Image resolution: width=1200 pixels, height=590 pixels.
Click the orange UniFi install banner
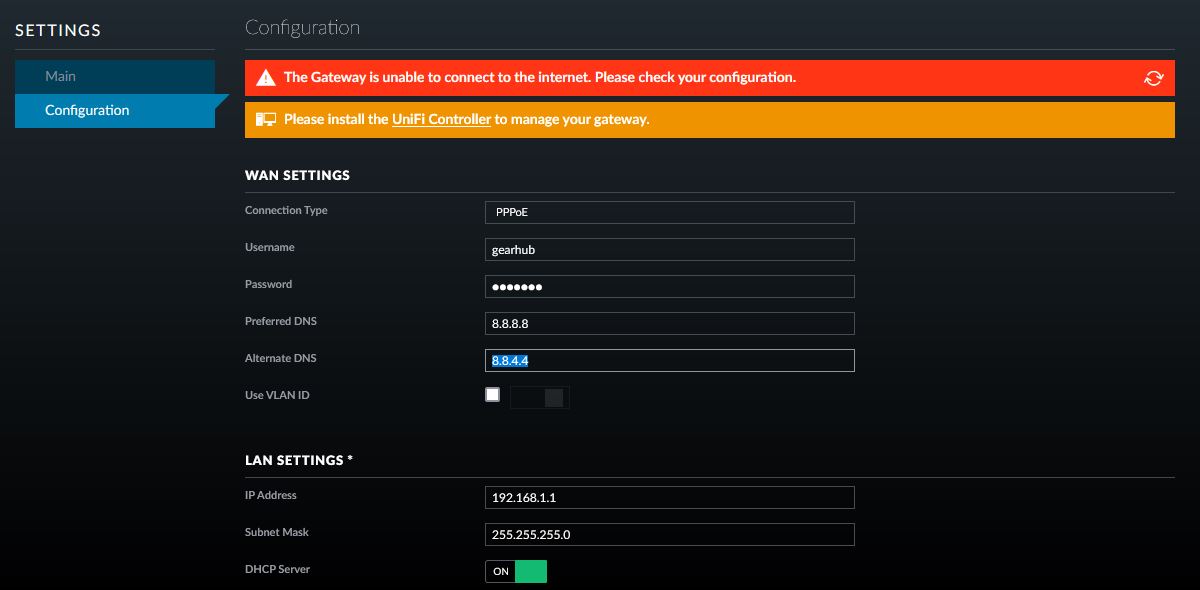[x=710, y=119]
